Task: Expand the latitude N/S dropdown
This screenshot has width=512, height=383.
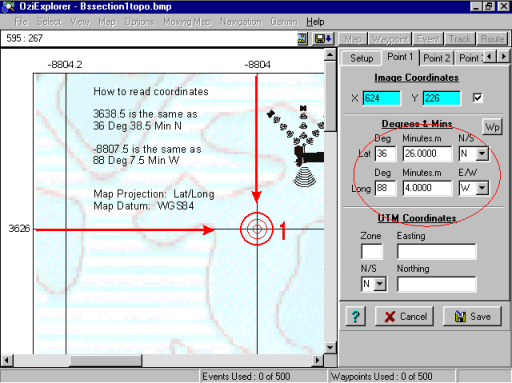Action: [482, 154]
